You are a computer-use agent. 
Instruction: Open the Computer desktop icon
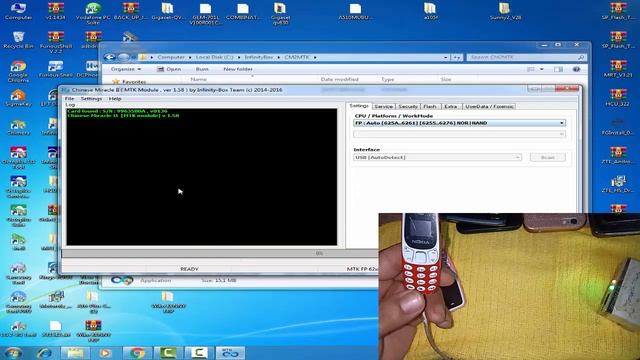click(18, 11)
